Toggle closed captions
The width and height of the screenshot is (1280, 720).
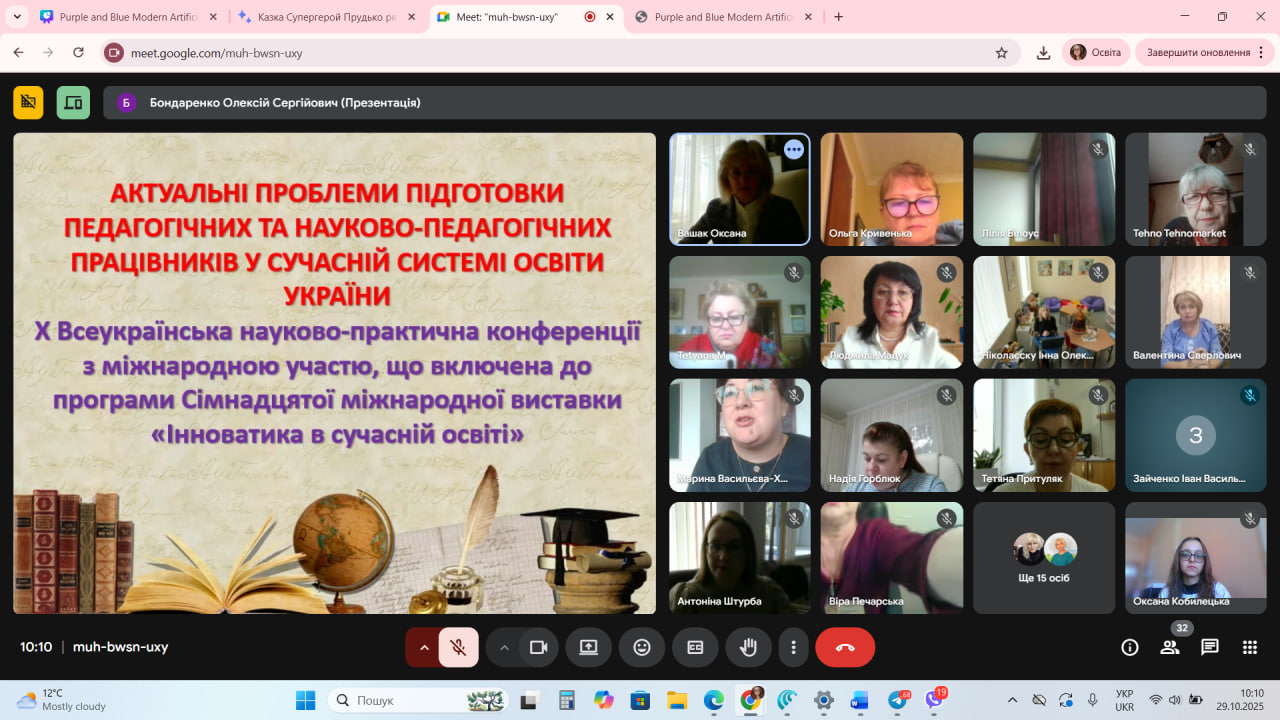[x=695, y=647]
